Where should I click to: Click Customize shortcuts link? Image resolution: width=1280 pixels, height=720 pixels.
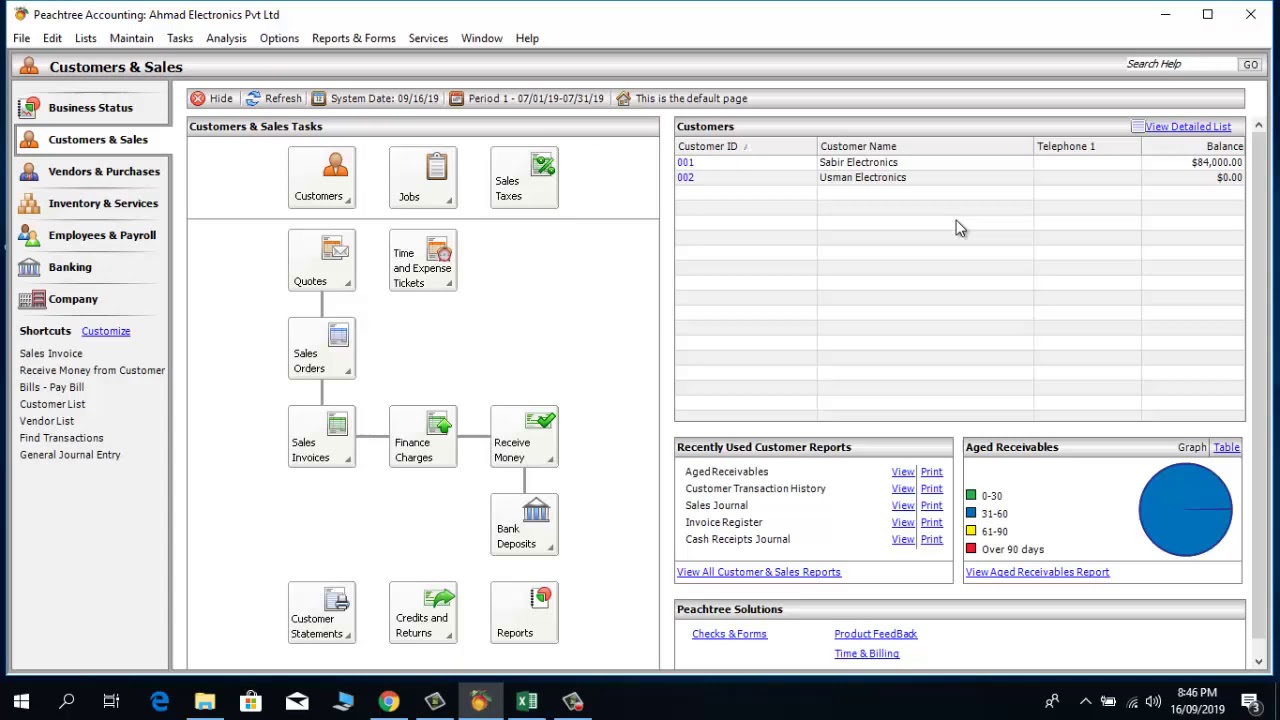pyautogui.click(x=106, y=331)
